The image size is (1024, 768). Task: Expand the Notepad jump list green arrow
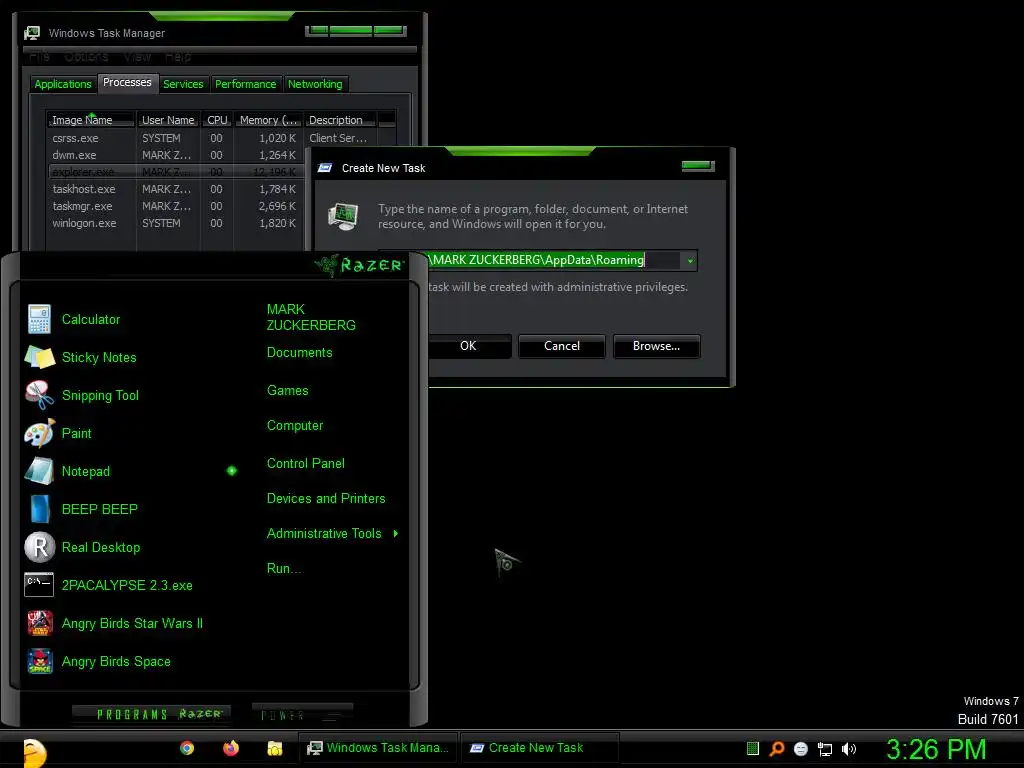coord(231,471)
